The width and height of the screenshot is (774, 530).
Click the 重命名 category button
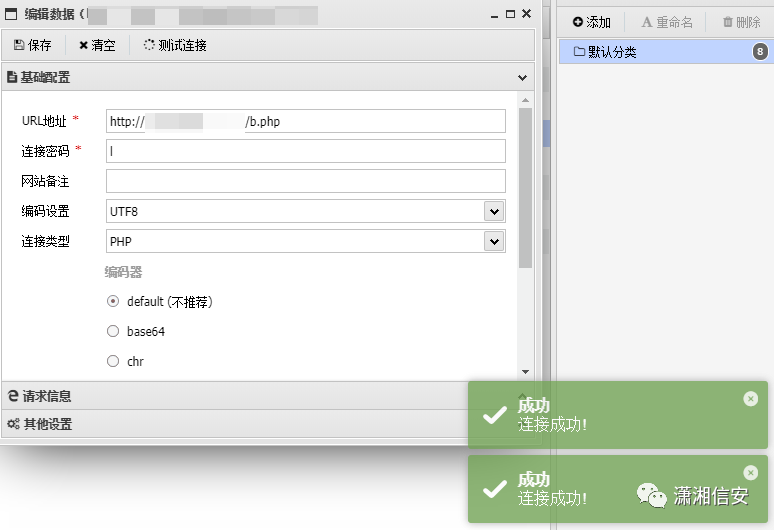(x=667, y=22)
